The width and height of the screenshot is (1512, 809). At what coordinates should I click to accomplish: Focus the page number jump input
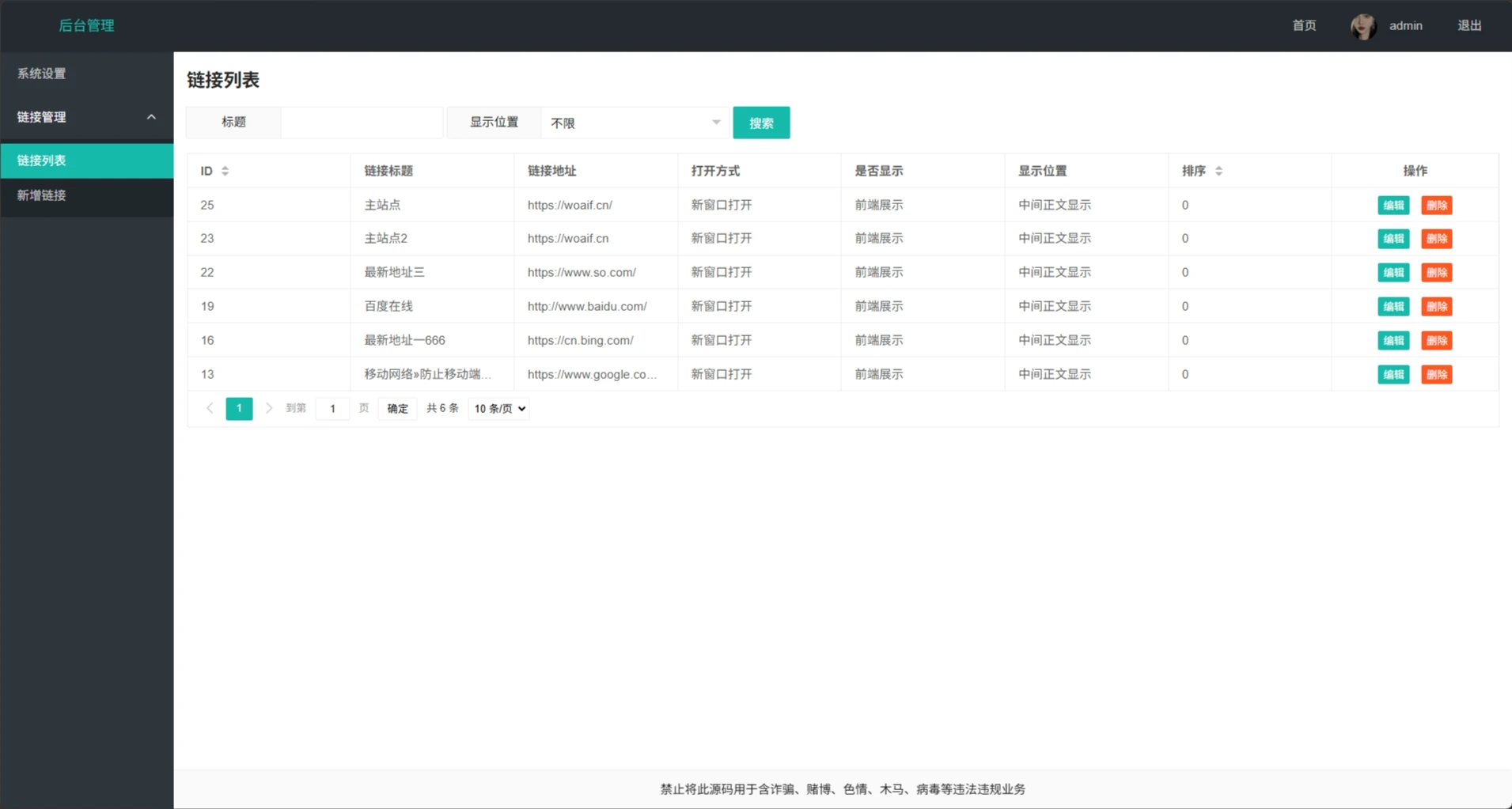click(332, 409)
